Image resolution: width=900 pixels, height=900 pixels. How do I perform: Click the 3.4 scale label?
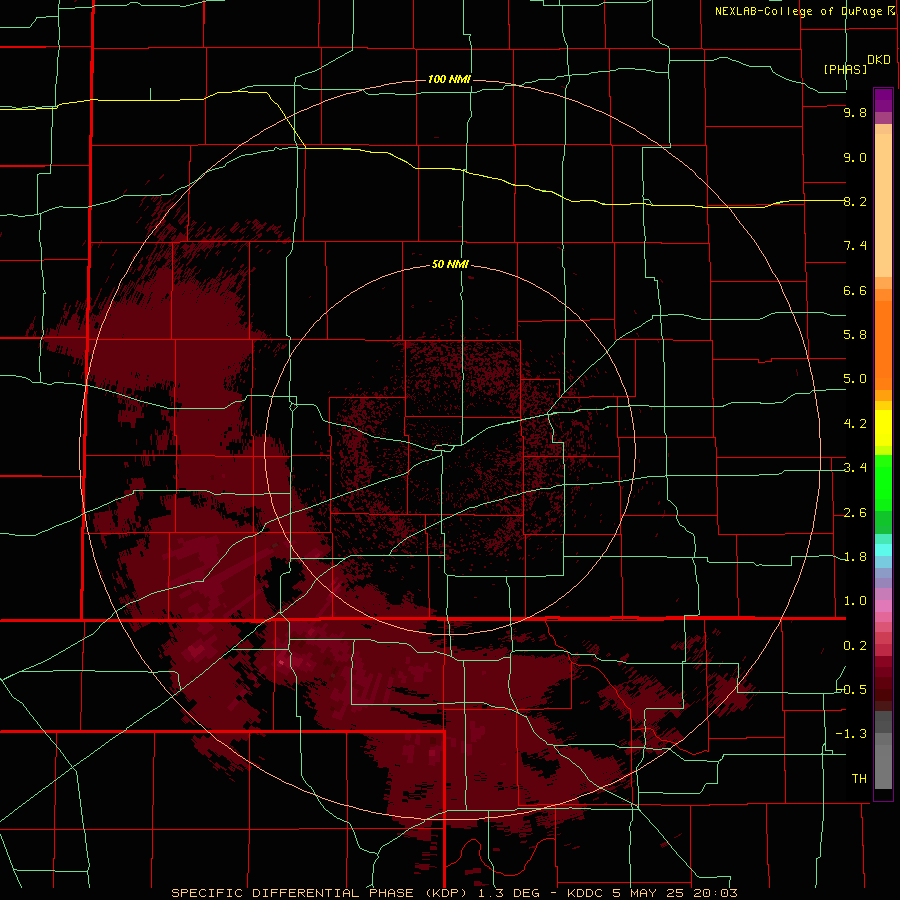click(x=855, y=468)
